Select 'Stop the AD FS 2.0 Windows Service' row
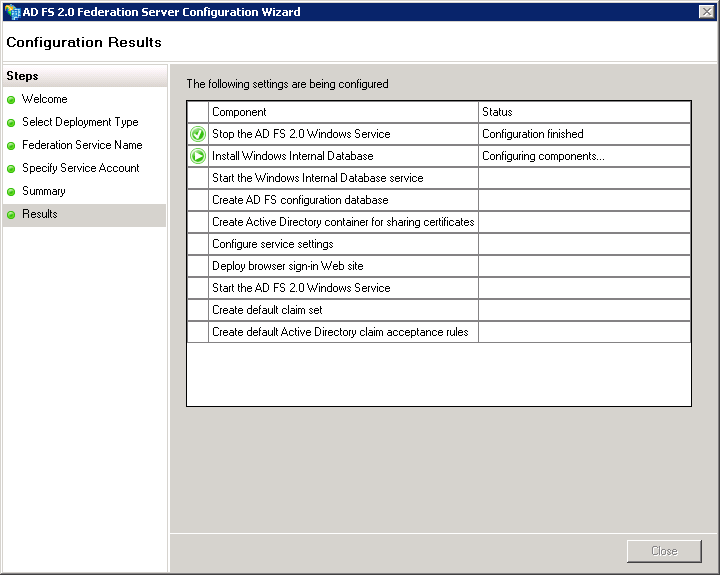Viewport: 720px width, 575px height. [439, 134]
